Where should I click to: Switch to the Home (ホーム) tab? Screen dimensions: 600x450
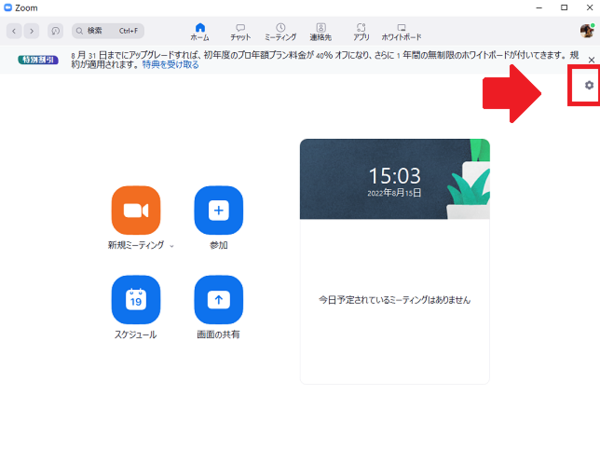200,31
